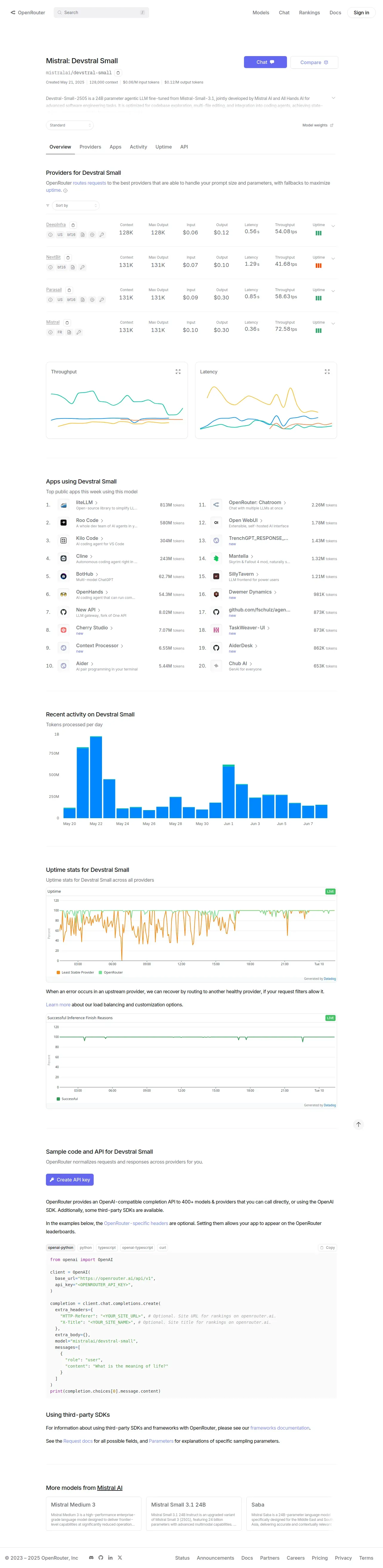Open the Mantella app icon
Screen dimensions: 383x1568
216,558
